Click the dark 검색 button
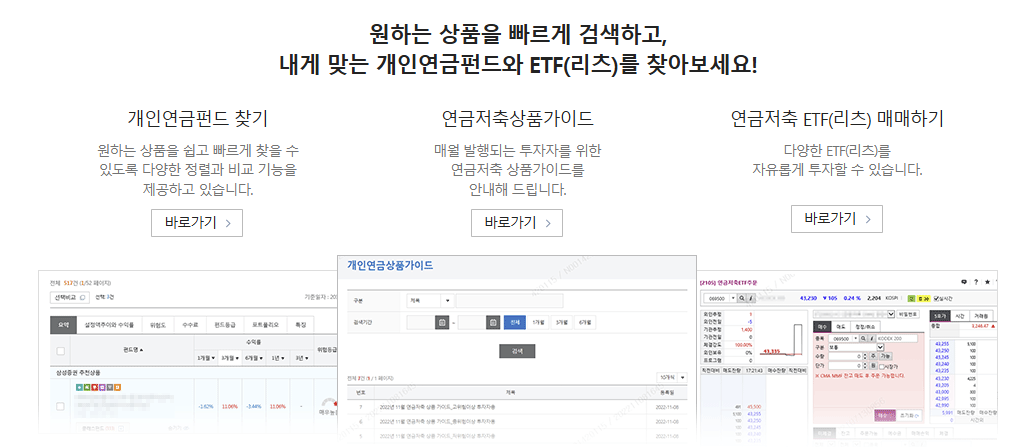This screenshot has width=1026, height=447. pyautogui.click(x=517, y=351)
